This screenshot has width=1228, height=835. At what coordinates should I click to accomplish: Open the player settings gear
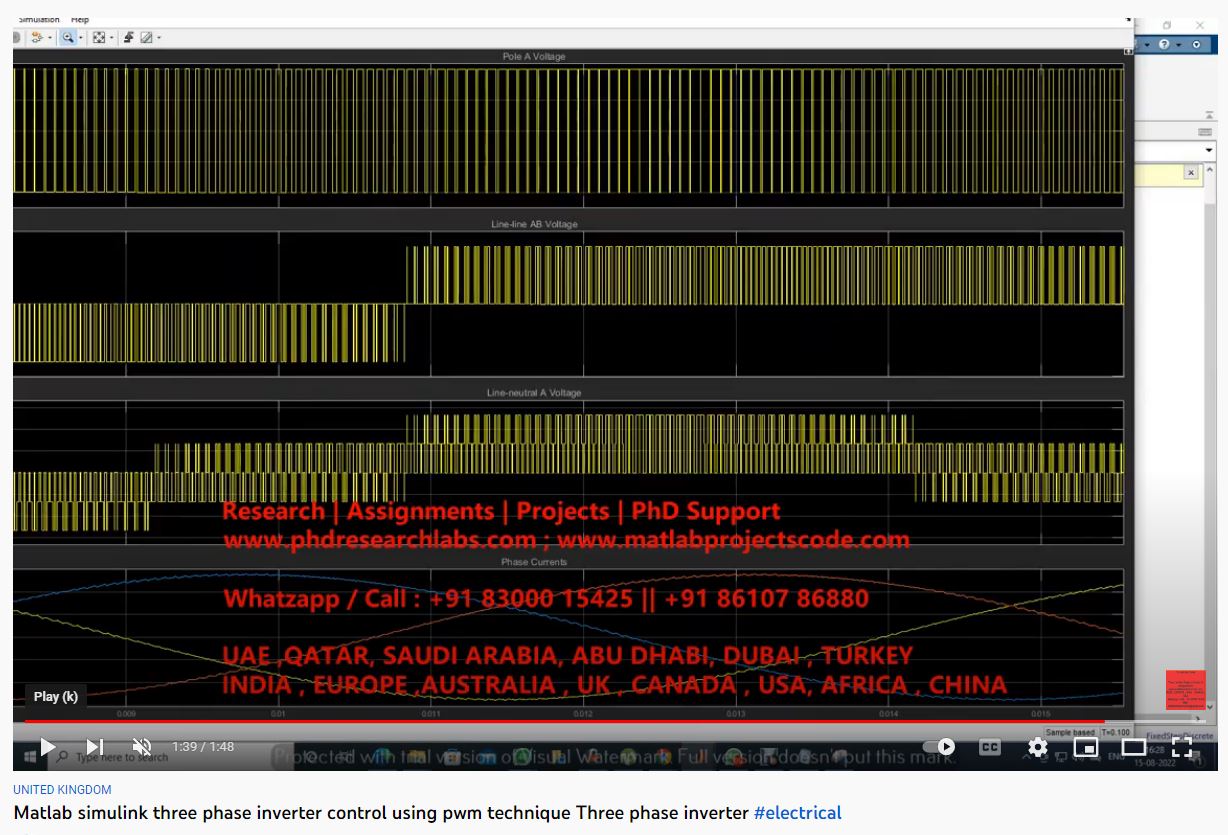[1038, 746]
